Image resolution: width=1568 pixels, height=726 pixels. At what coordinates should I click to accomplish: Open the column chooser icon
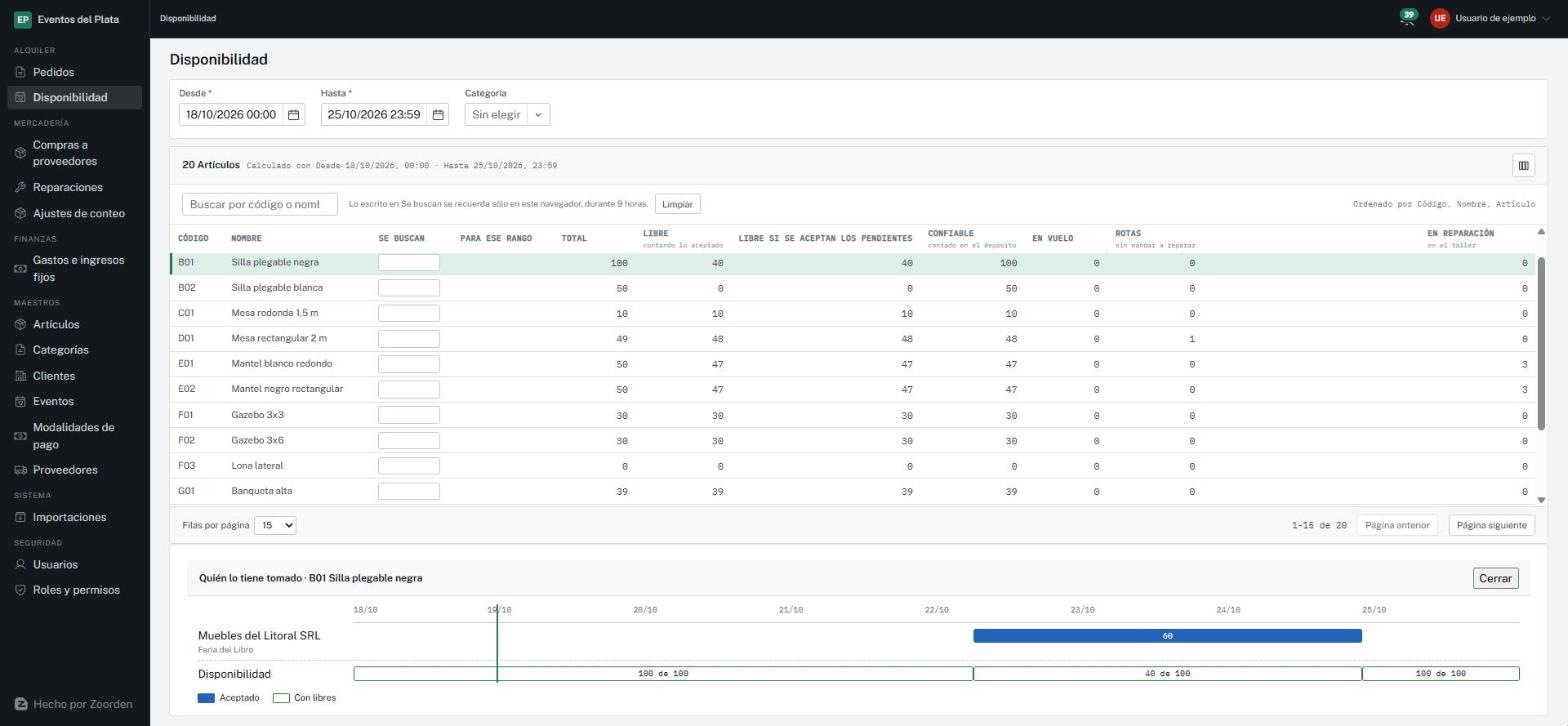click(x=1523, y=166)
